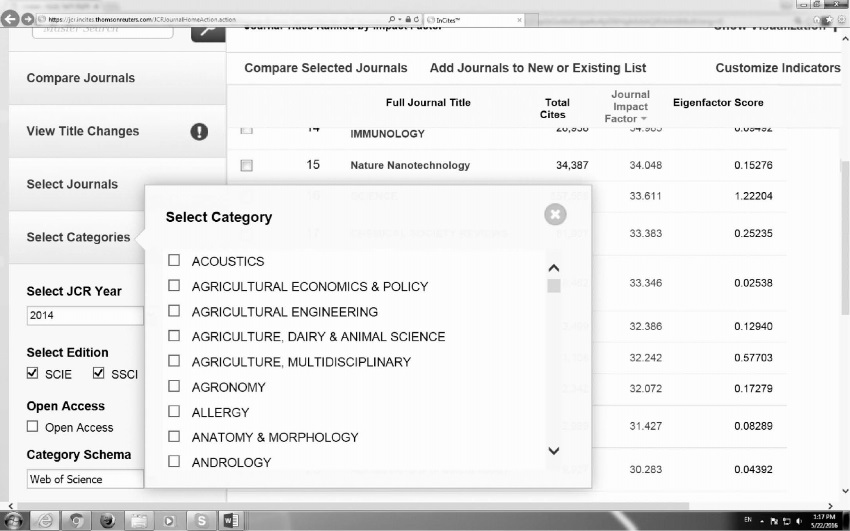
Task: Show hidden tray icons arrow
Action: tap(762, 521)
